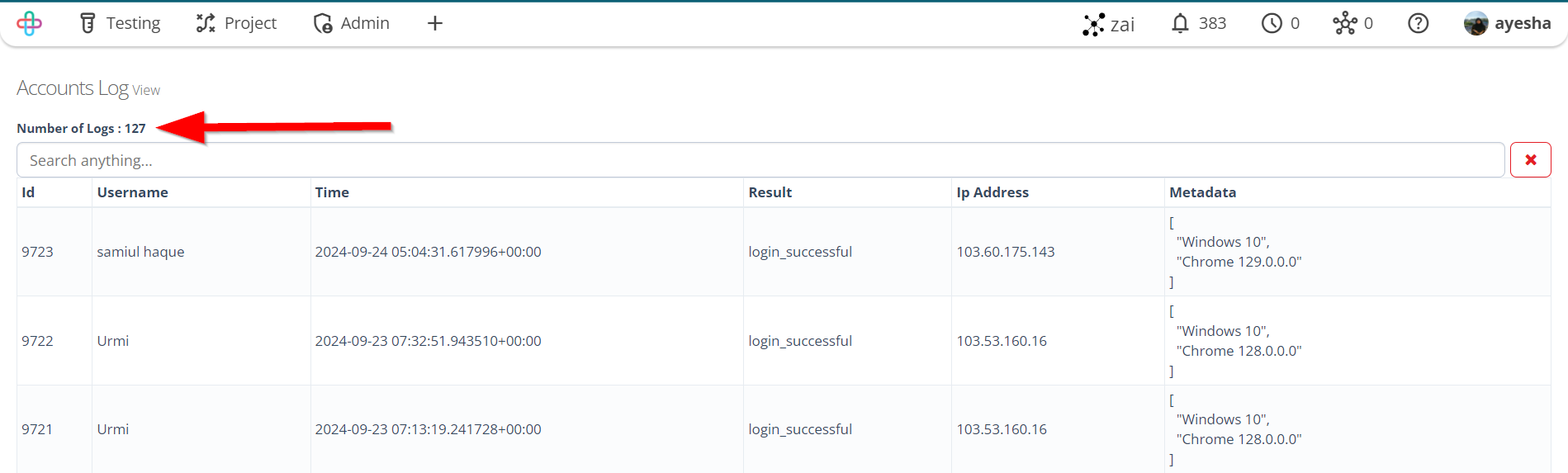Screen dimensions: 1568x473
Task: Click the Username column header
Action: [x=132, y=192]
